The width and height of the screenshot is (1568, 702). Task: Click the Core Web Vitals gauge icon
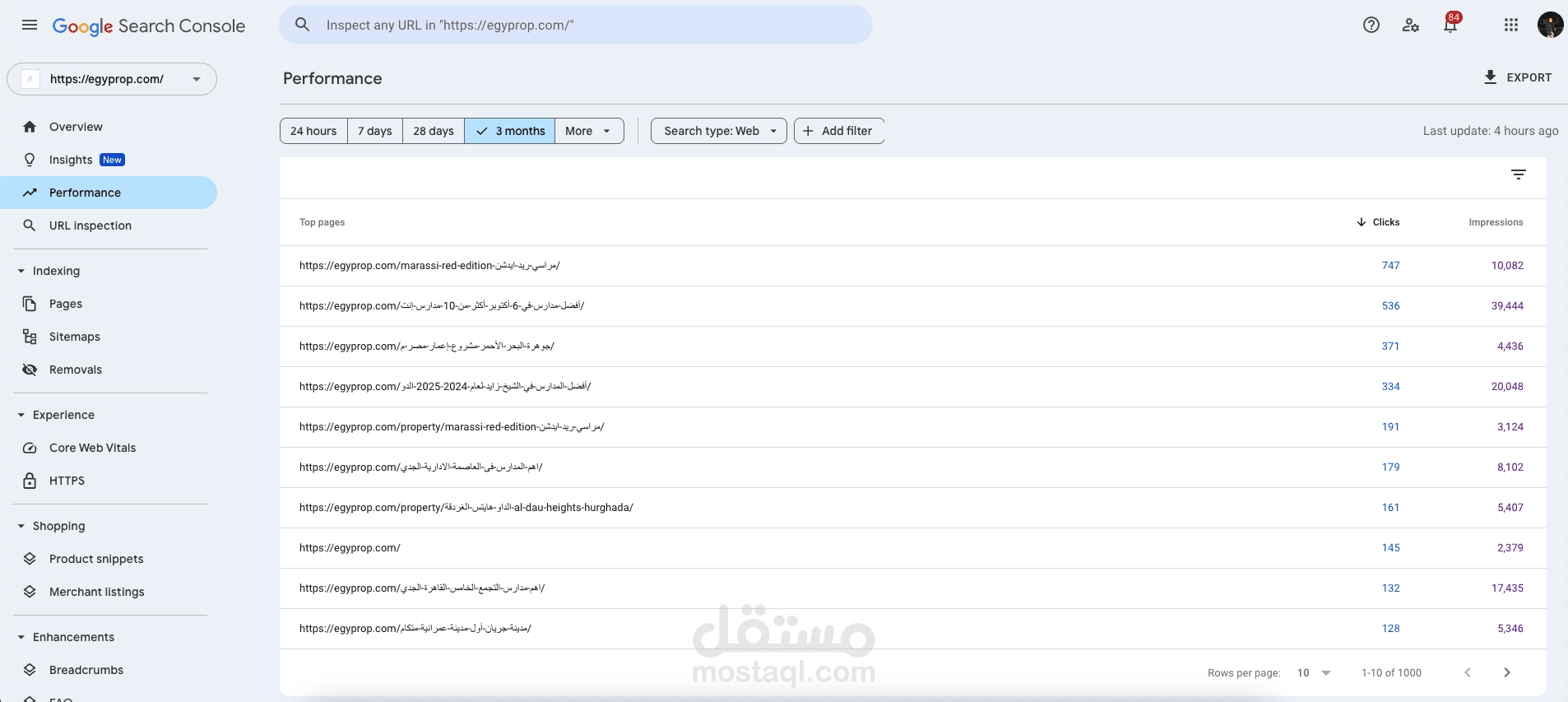coord(30,448)
